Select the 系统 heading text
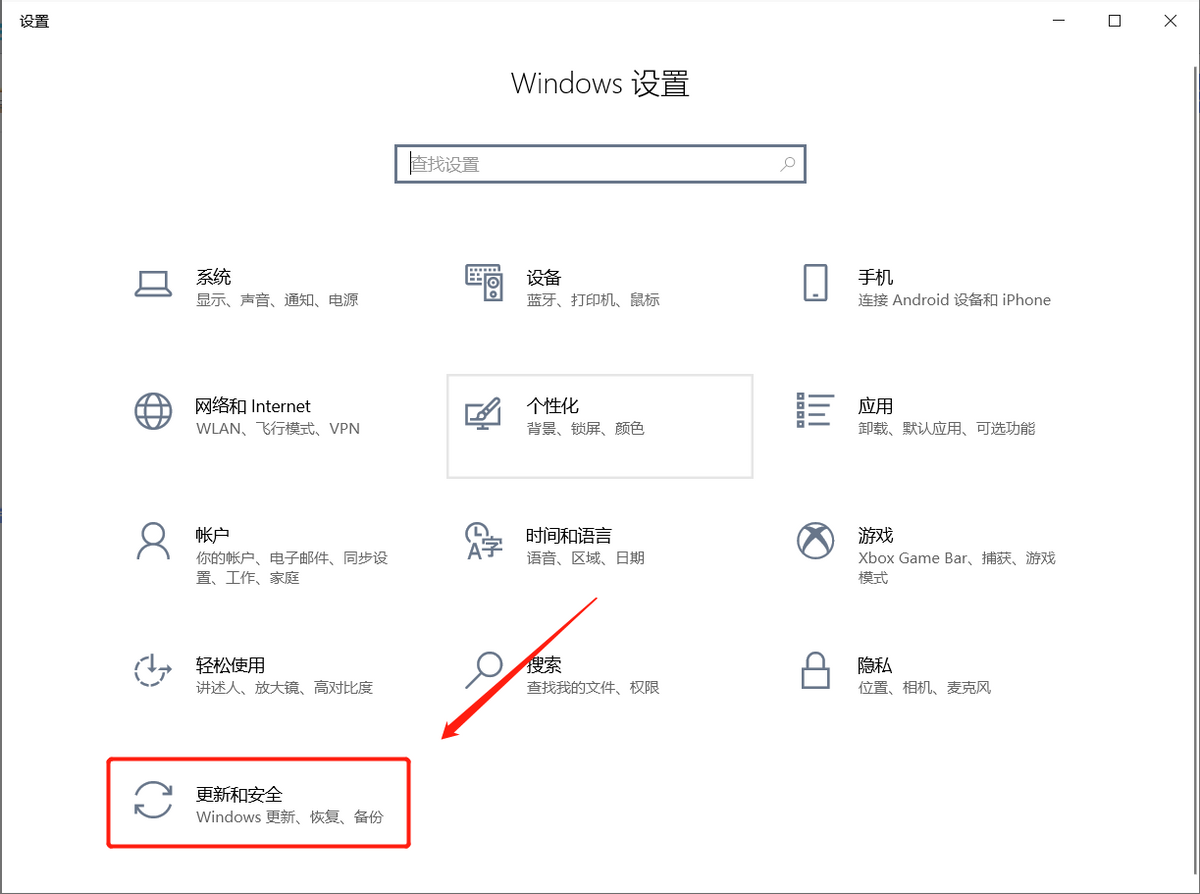 point(213,277)
